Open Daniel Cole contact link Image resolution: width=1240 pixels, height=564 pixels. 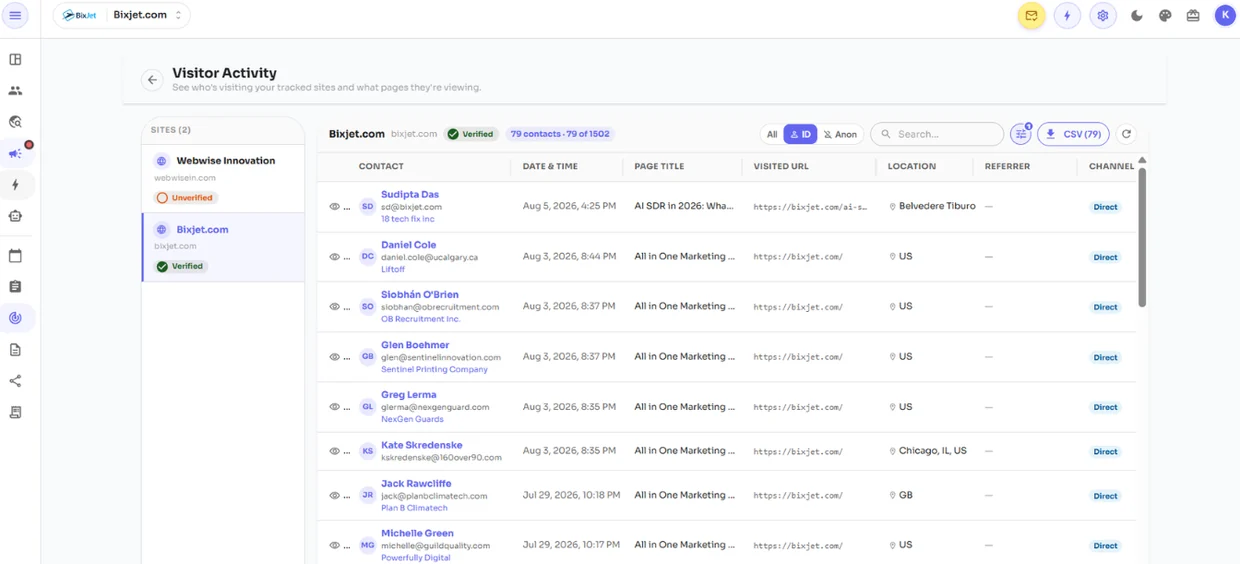pos(408,244)
